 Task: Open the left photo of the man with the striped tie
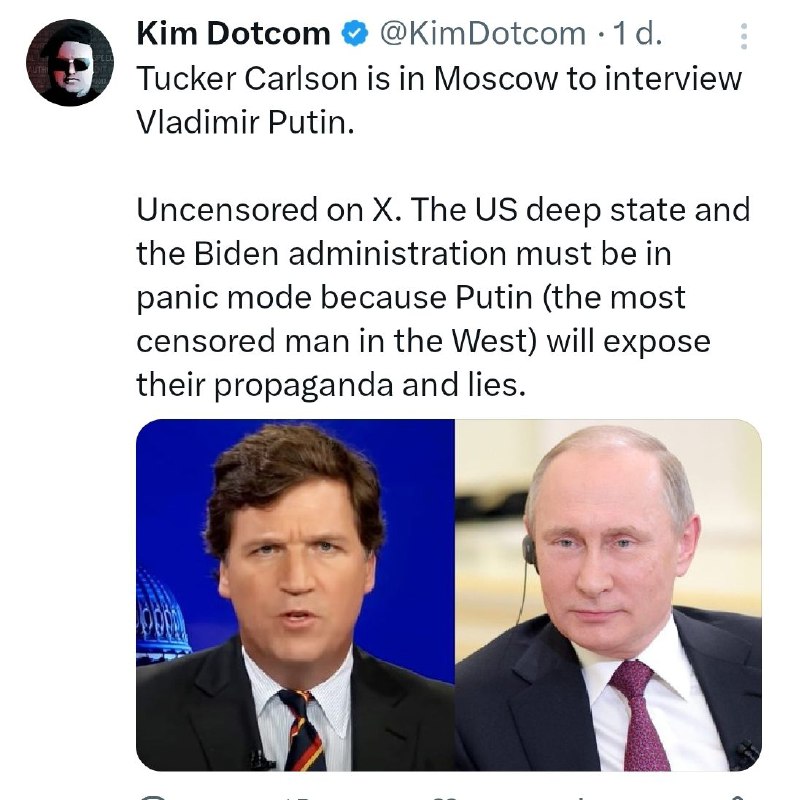pos(295,595)
